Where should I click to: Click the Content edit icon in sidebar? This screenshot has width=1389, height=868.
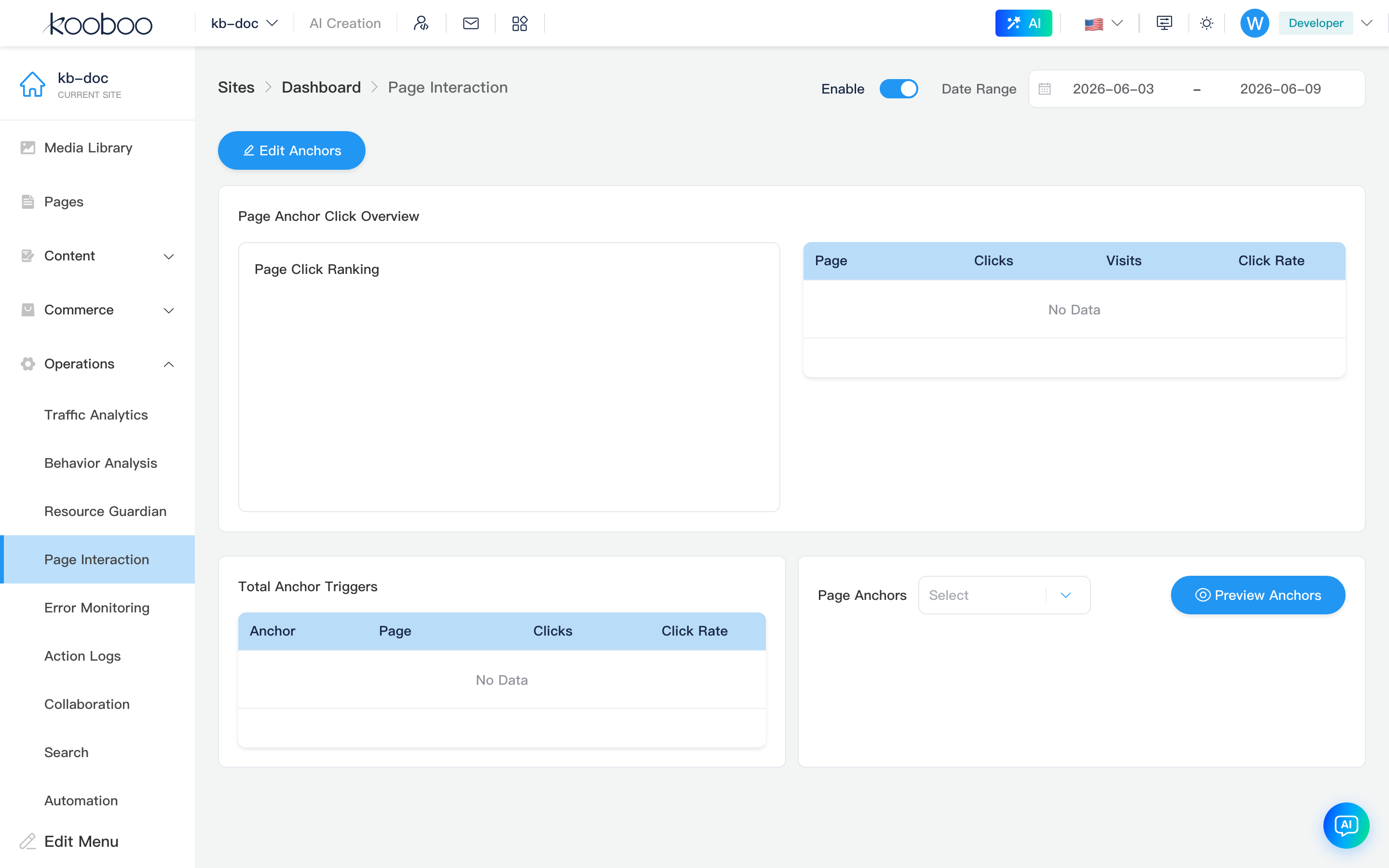point(27,256)
